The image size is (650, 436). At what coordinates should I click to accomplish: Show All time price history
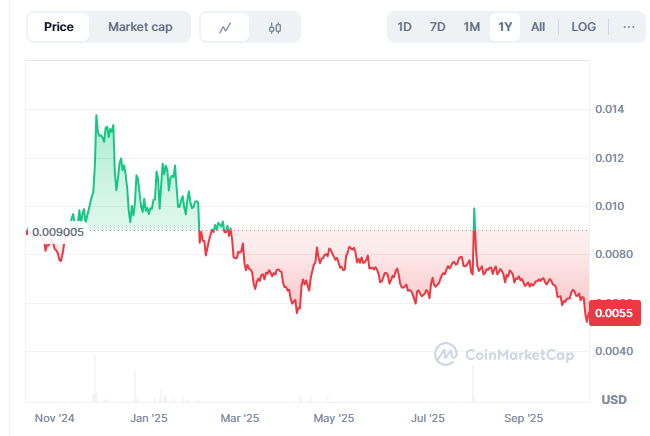[538, 27]
